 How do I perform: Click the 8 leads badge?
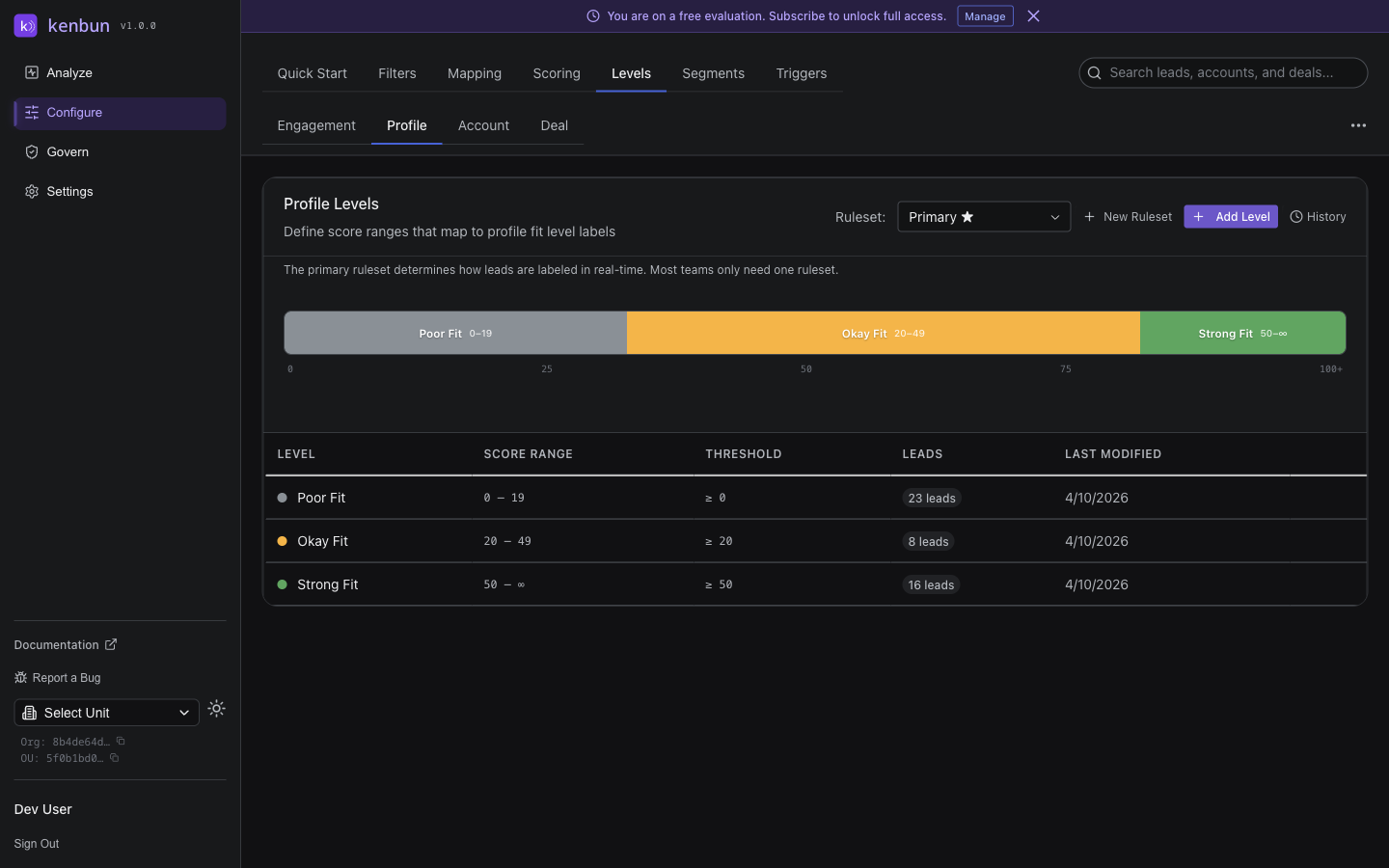928,542
